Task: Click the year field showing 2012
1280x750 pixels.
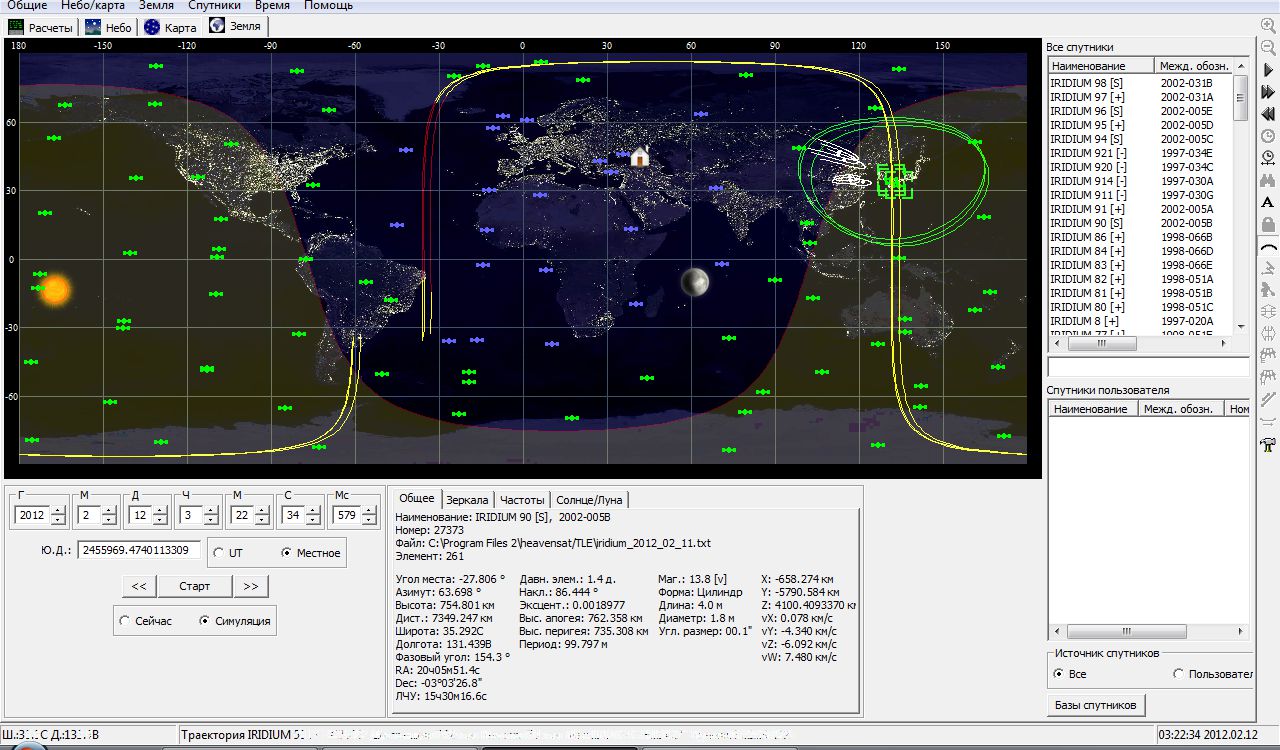Action: [x=32, y=516]
